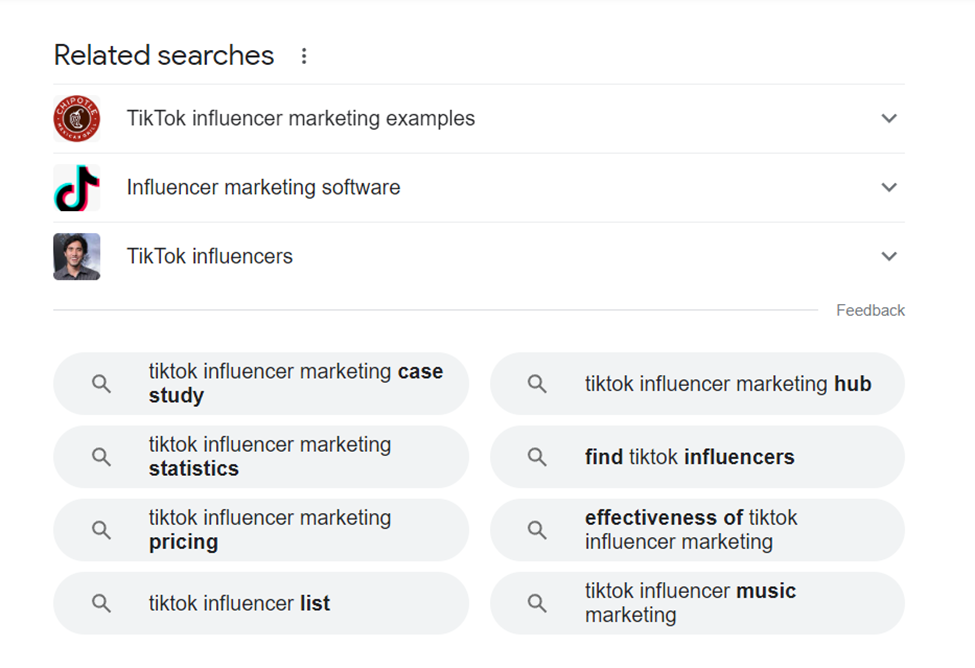Expand the TikTok influencers row
This screenshot has height=668, width=975.
[889, 256]
